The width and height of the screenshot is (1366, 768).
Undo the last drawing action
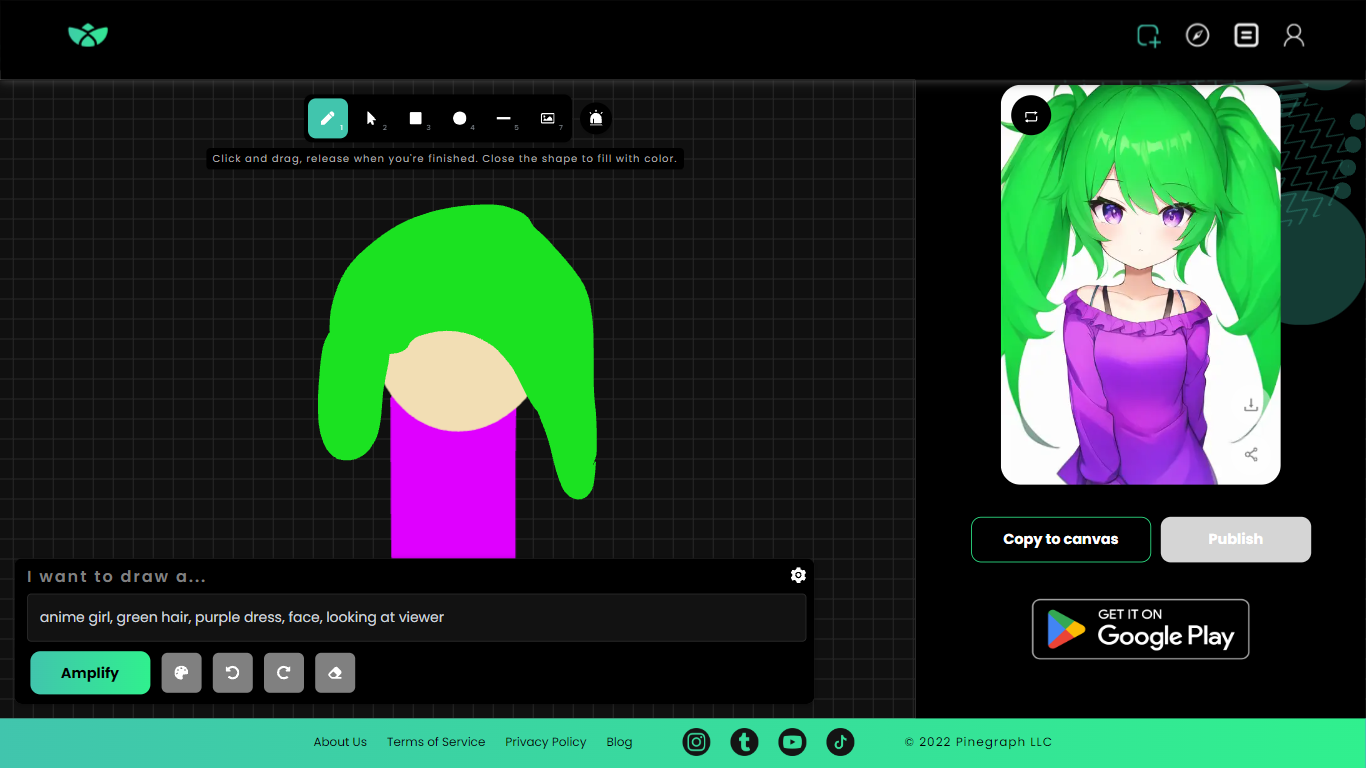[x=233, y=673]
